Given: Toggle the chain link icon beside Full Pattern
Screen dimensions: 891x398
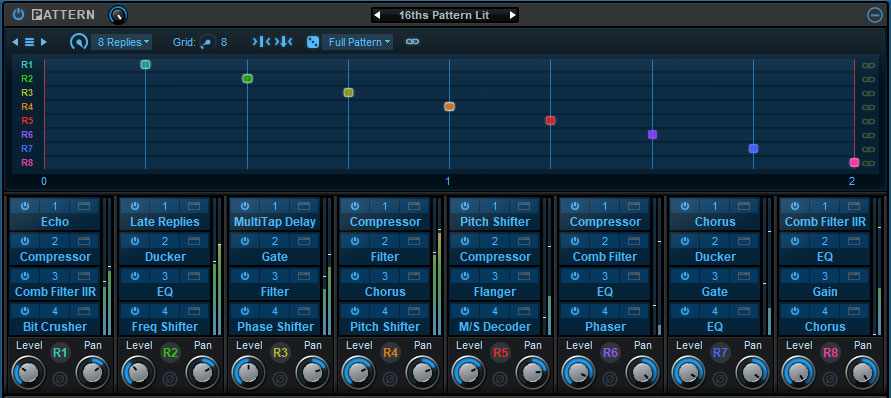Looking at the screenshot, I should tap(413, 42).
